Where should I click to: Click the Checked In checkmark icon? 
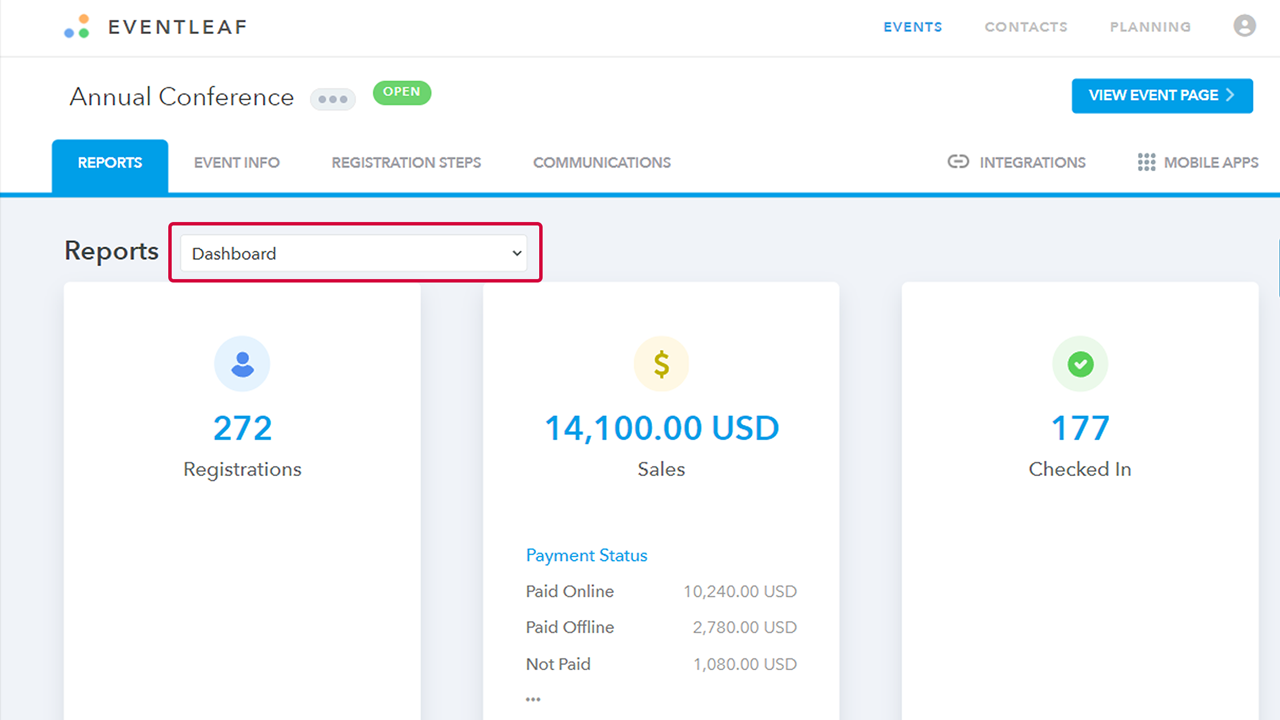click(x=1080, y=364)
